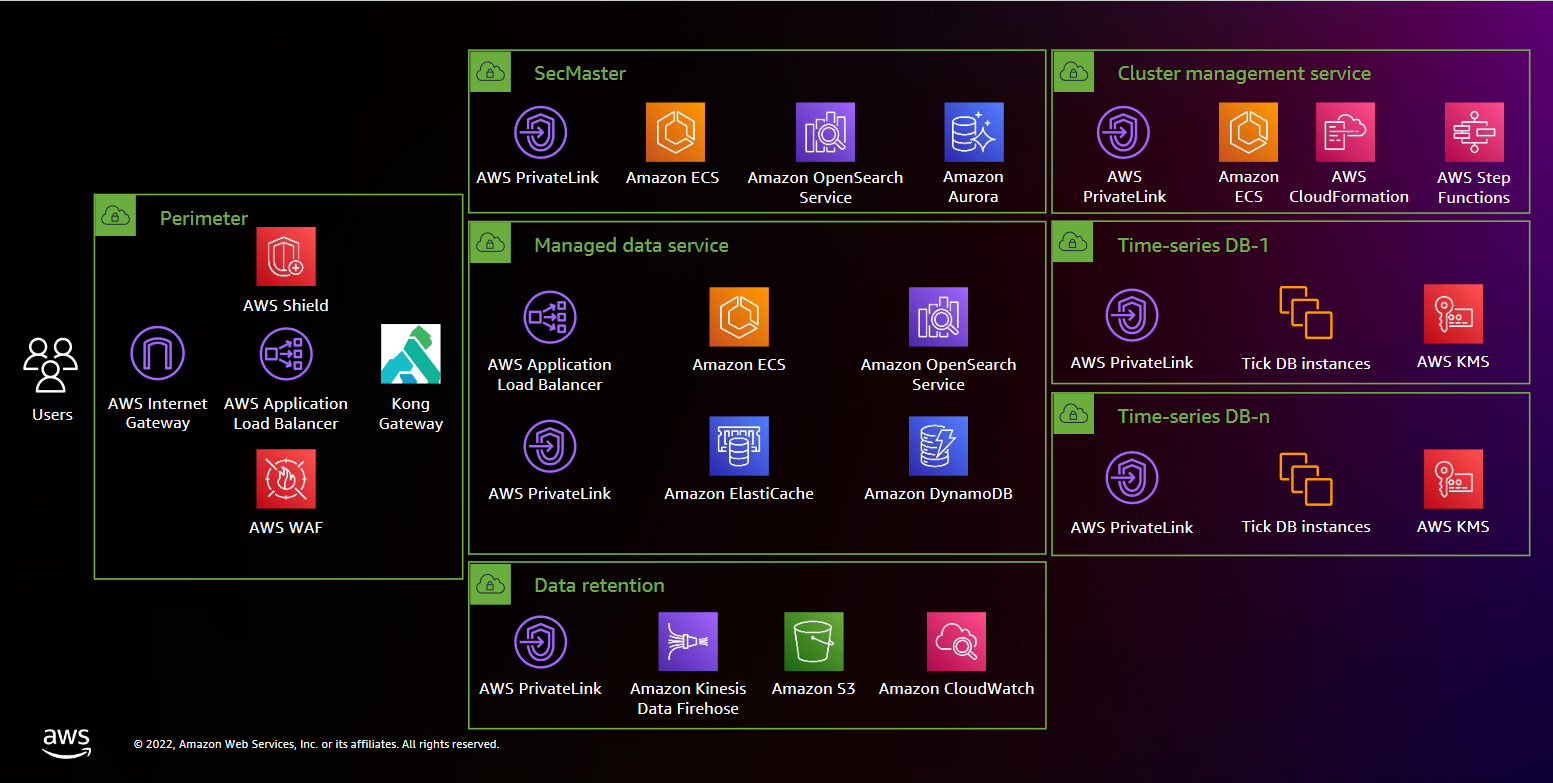Click the AWS logo in bottom left
The width and height of the screenshot is (1553, 783).
click(x=66, y=742)
